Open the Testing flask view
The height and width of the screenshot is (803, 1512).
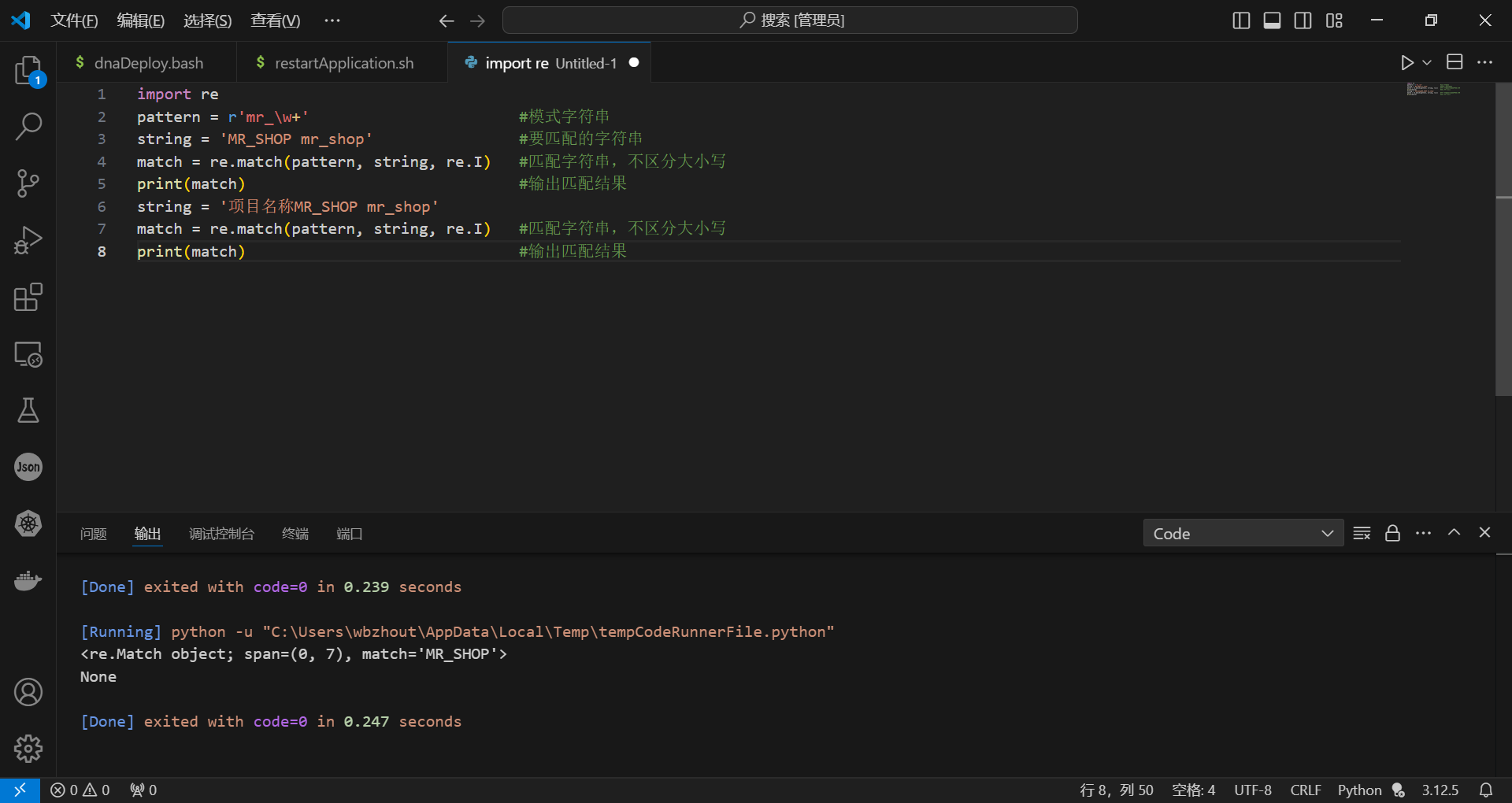point(28,410)
